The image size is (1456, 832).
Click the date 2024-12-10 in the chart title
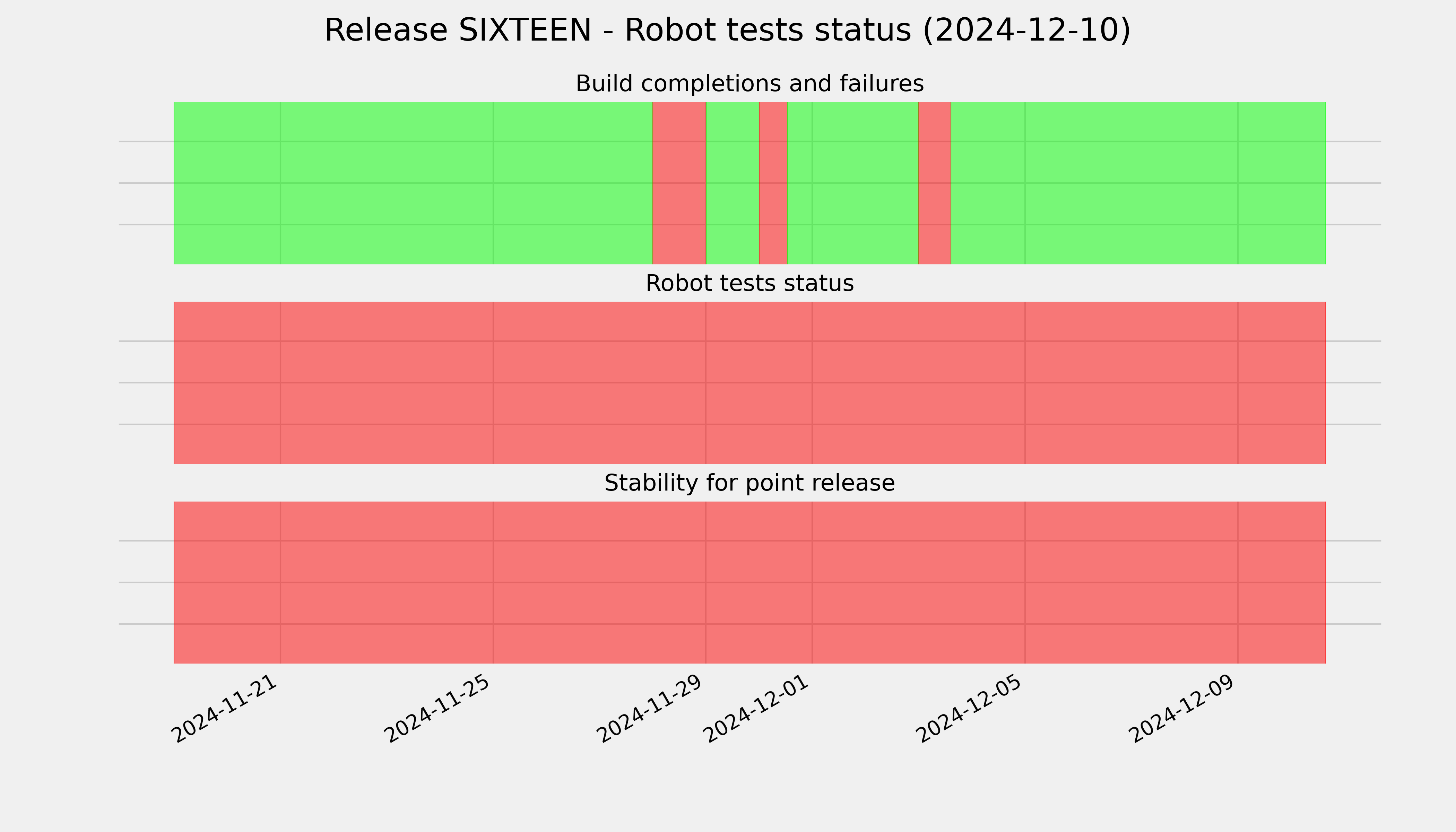[1027, 30]
